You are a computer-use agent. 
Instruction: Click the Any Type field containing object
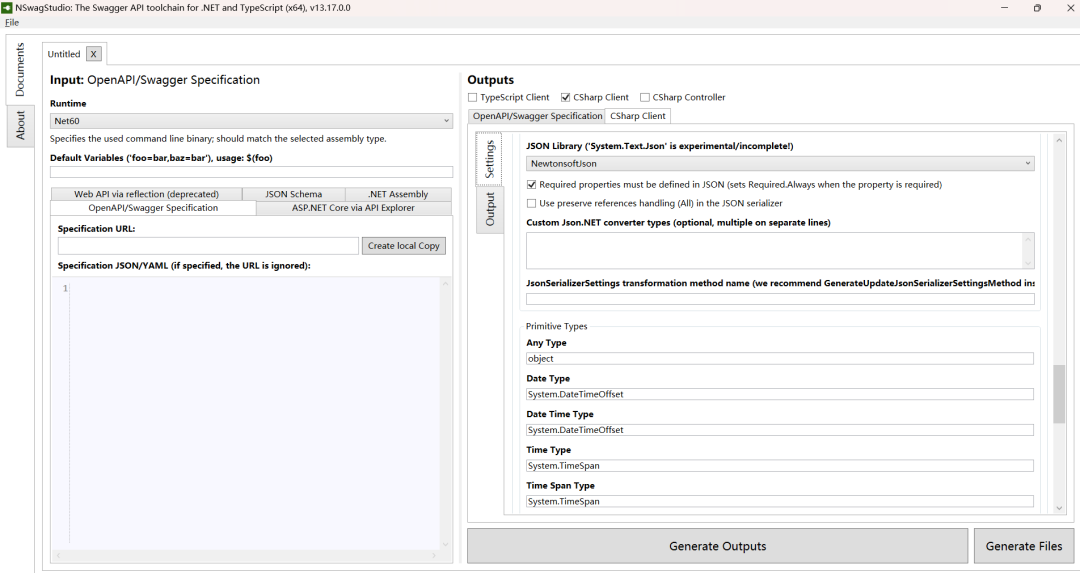pos(780,359)
